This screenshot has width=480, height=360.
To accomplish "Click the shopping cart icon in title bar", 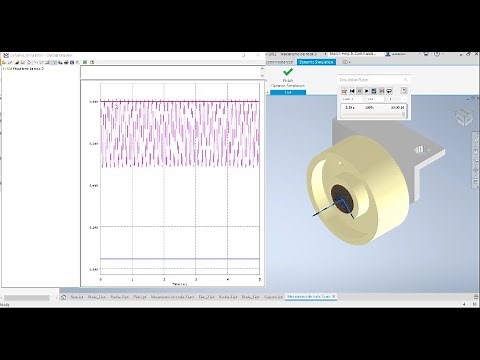I will click(x=426, y=54).
